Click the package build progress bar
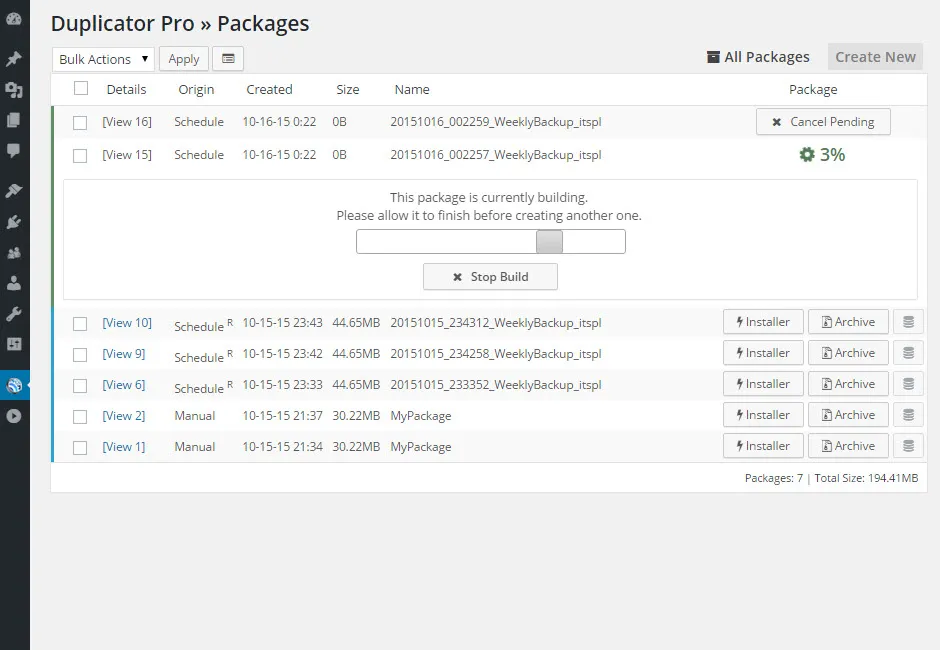The image size is (940, 650). pos(490,241)
